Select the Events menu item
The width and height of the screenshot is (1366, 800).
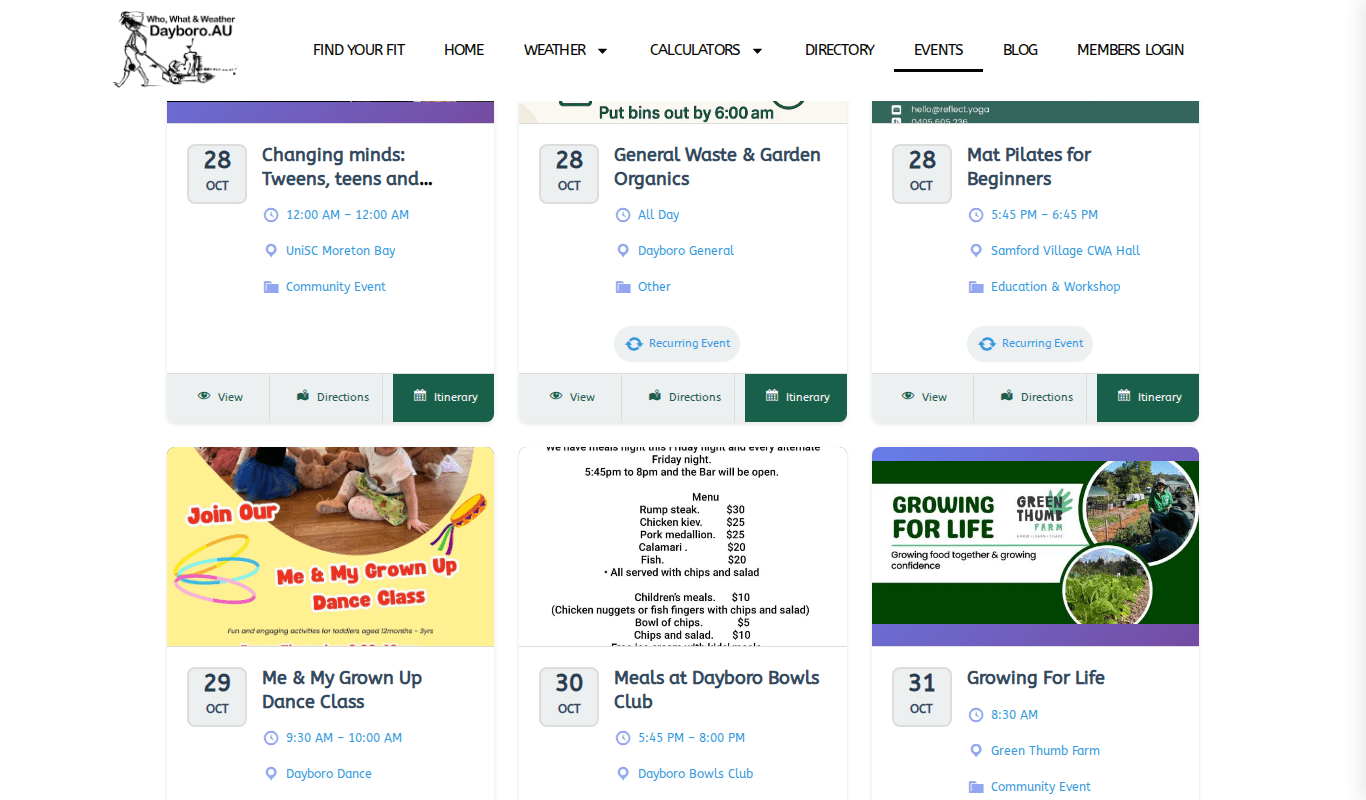(x=938, y=50)
